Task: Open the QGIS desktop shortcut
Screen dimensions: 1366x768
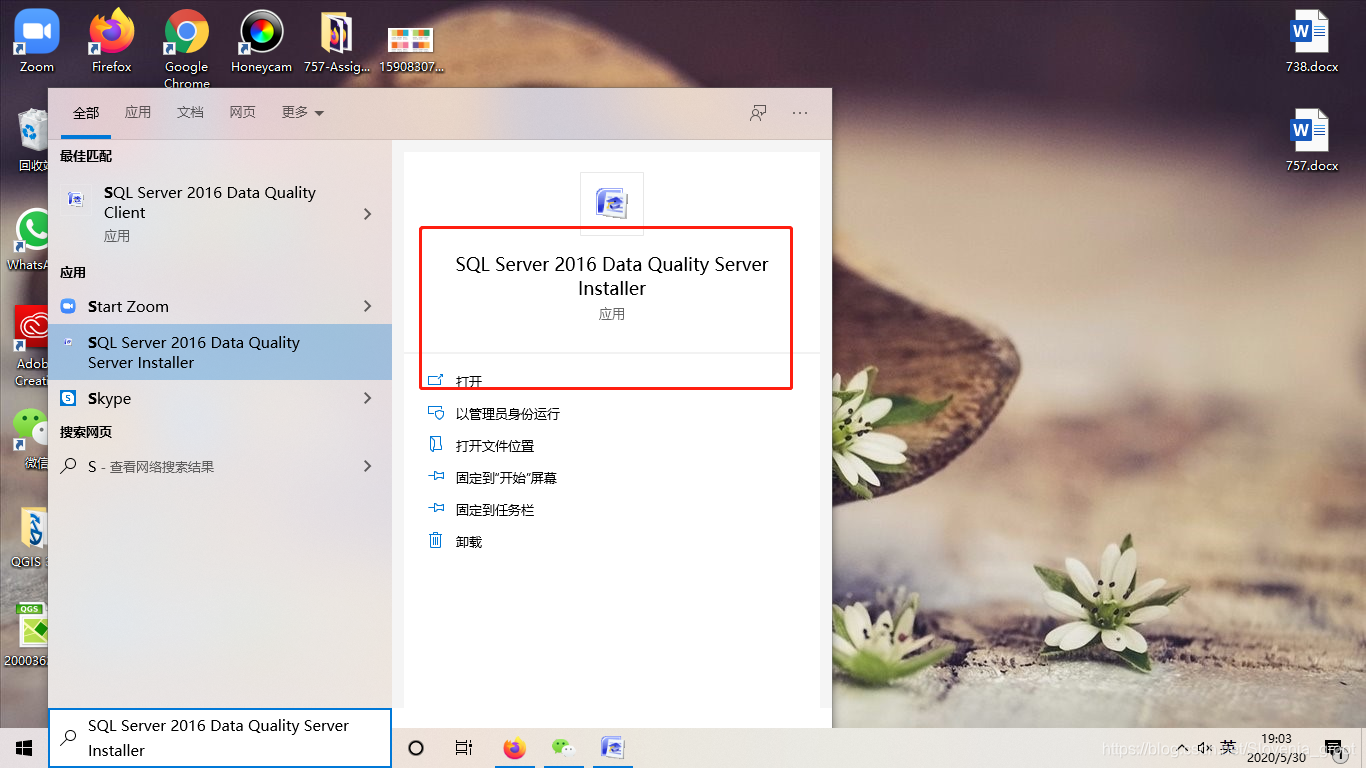Action: pos(33,538)
